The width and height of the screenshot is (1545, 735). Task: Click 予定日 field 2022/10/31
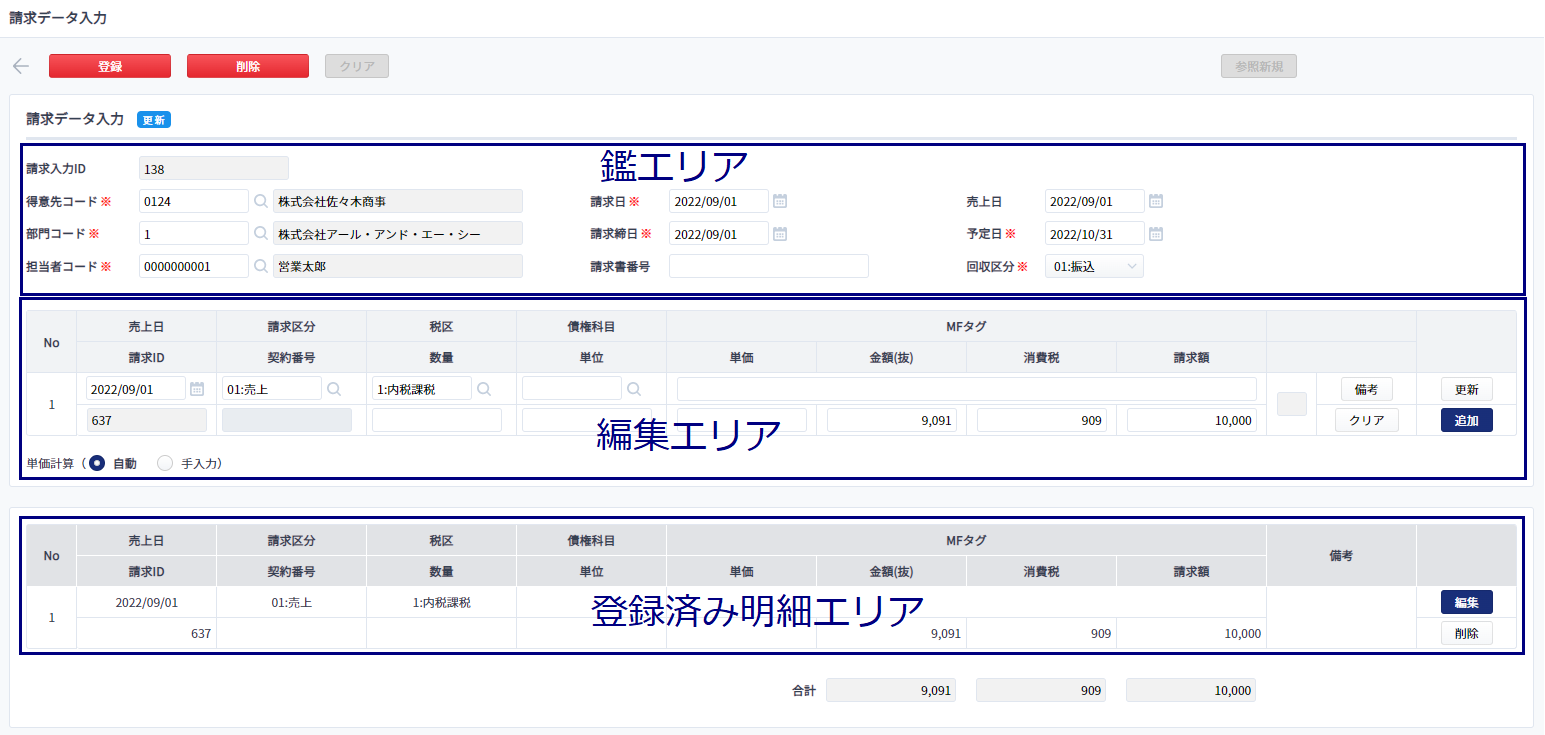click(1095, 234)
